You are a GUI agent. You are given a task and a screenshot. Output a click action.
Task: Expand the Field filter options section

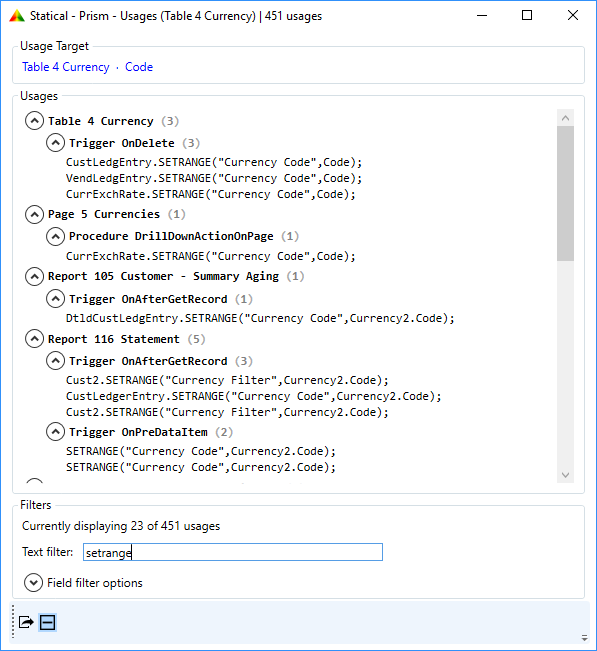pyautogui.click(x=33, y=582)
